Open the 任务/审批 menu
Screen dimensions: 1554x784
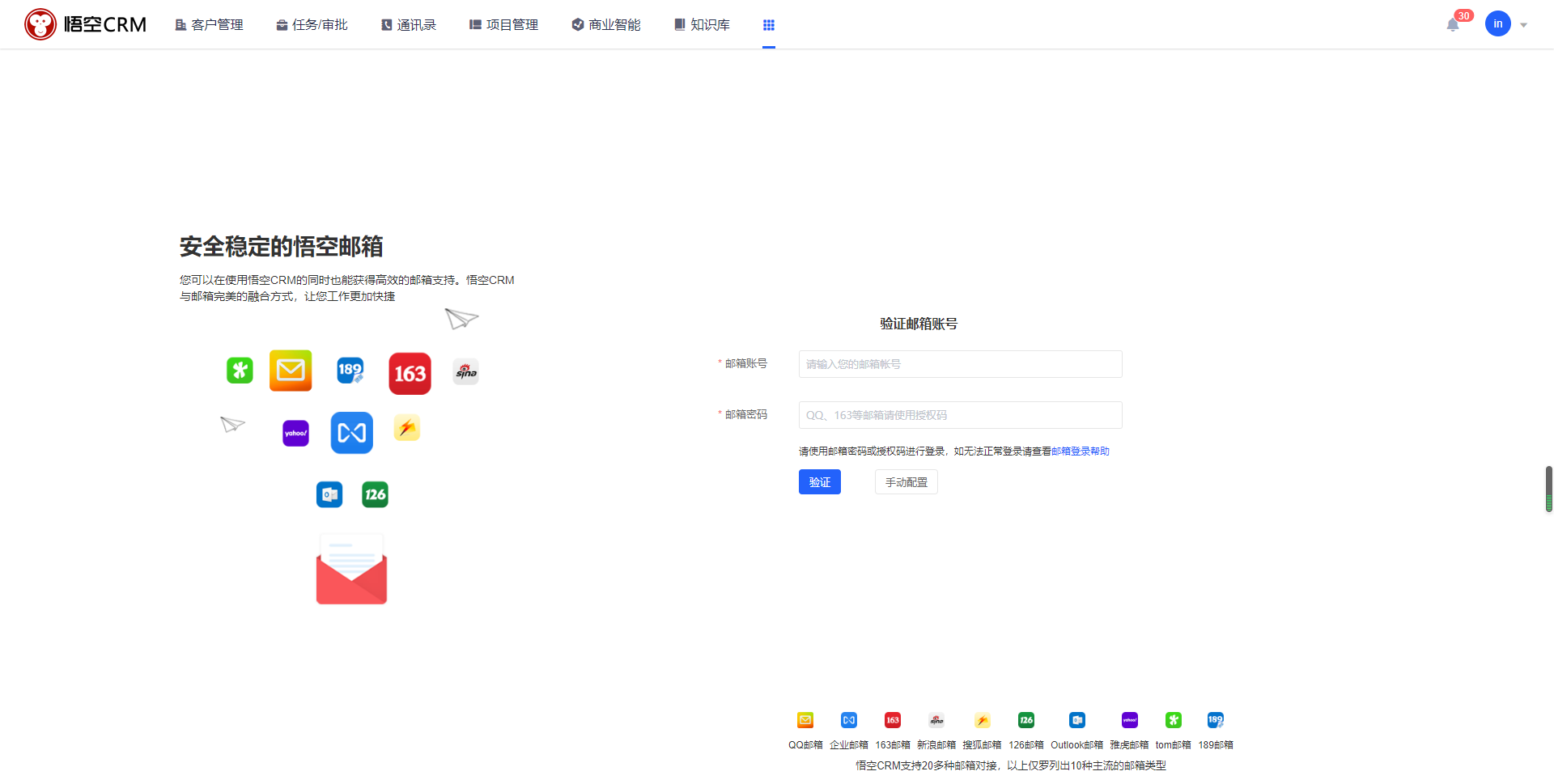312,25
